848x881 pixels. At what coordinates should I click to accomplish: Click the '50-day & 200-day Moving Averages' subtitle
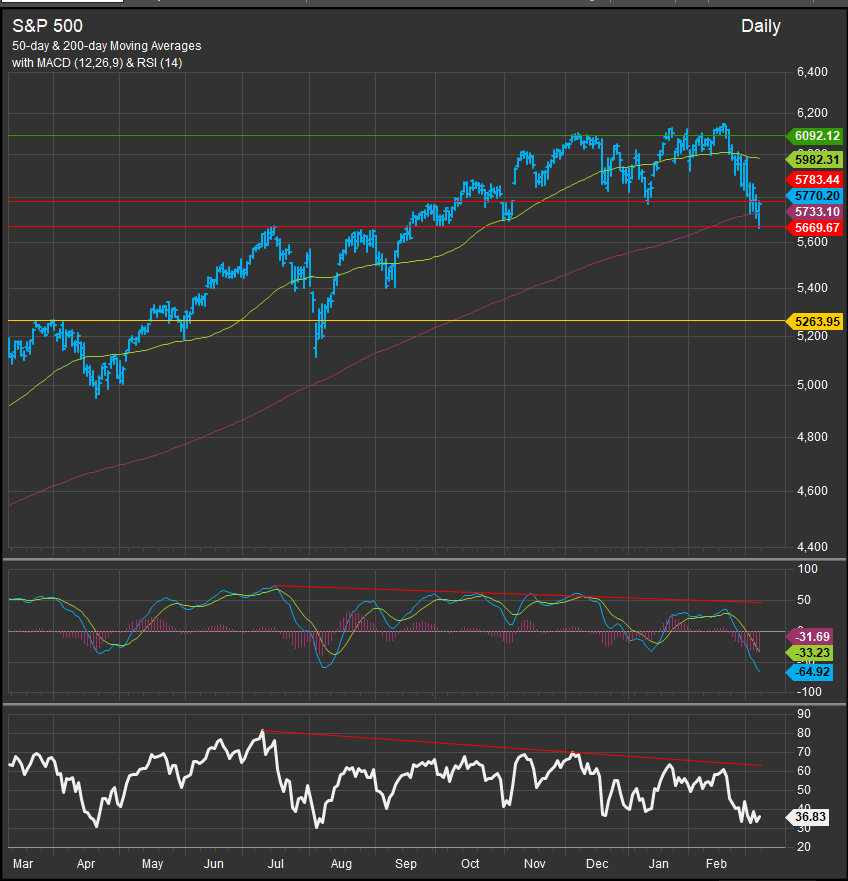coord(107,46)
